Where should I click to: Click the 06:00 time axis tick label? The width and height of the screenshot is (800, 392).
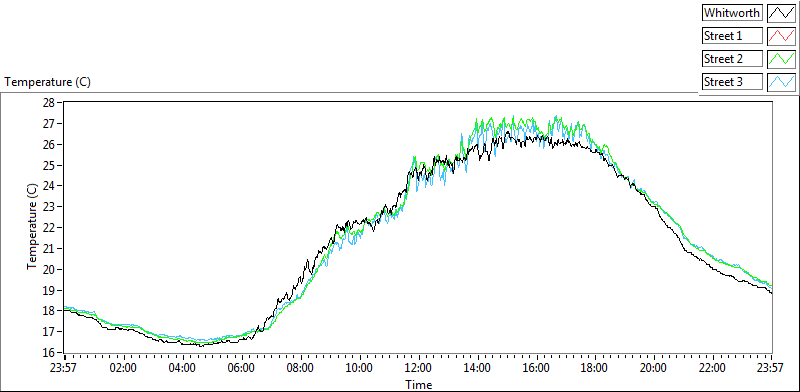(x=241, y=368)
